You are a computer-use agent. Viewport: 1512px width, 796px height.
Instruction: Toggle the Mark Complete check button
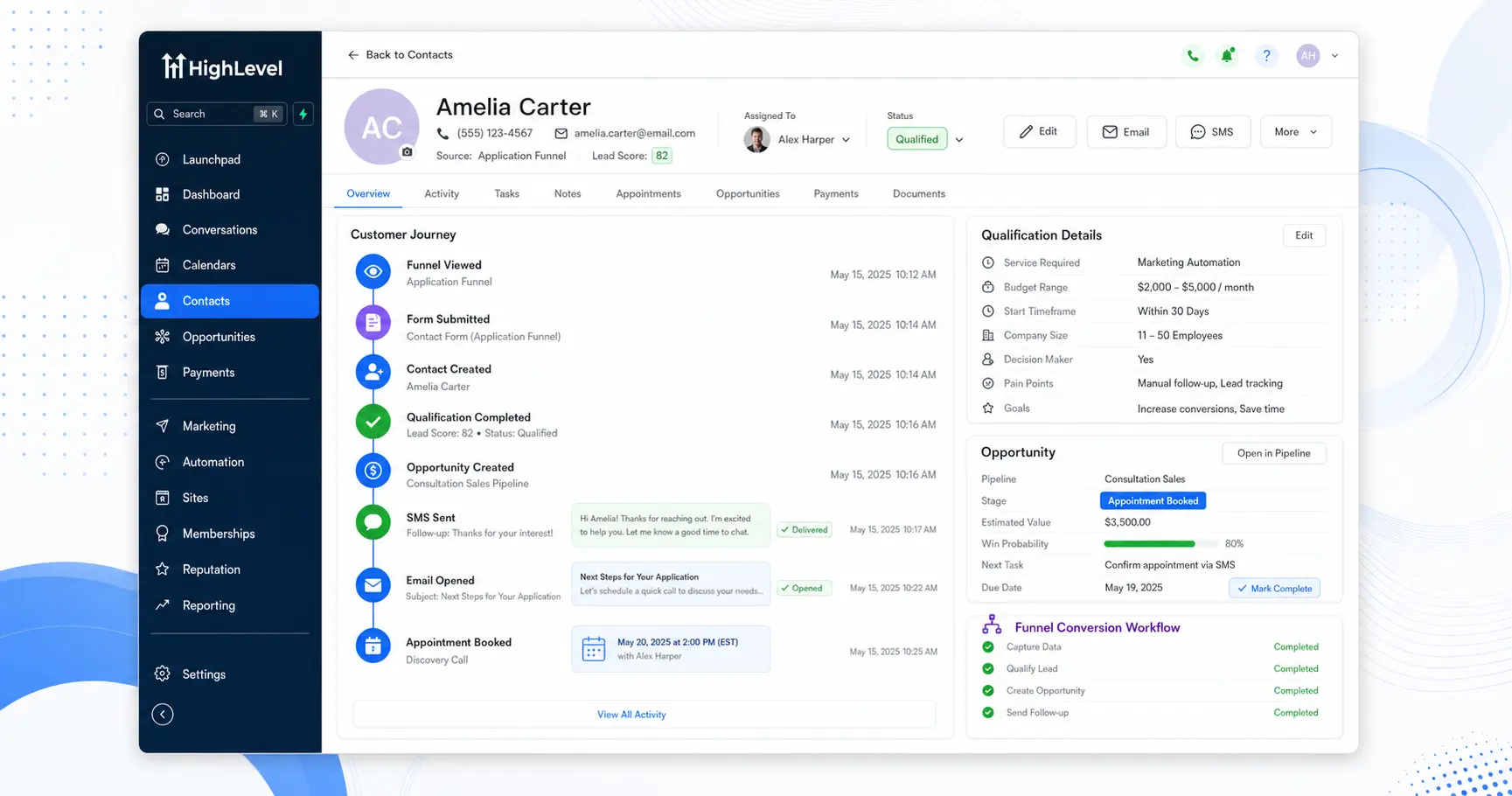click(x=1274, y=588)
